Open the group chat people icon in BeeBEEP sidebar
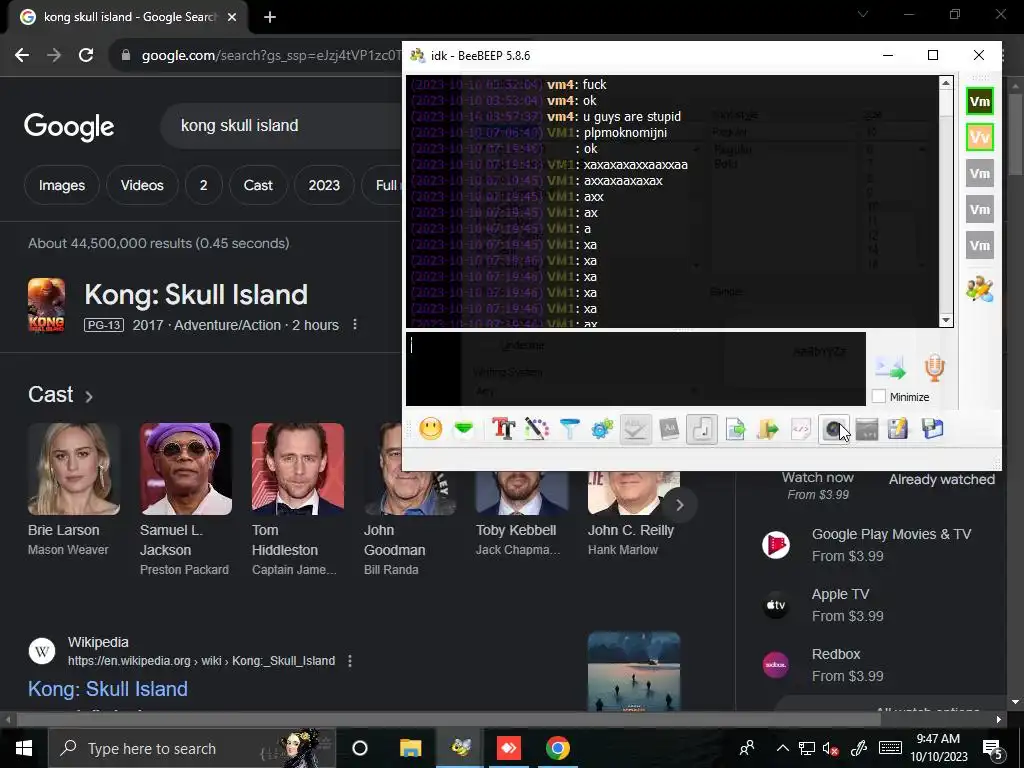 [980, 289]
